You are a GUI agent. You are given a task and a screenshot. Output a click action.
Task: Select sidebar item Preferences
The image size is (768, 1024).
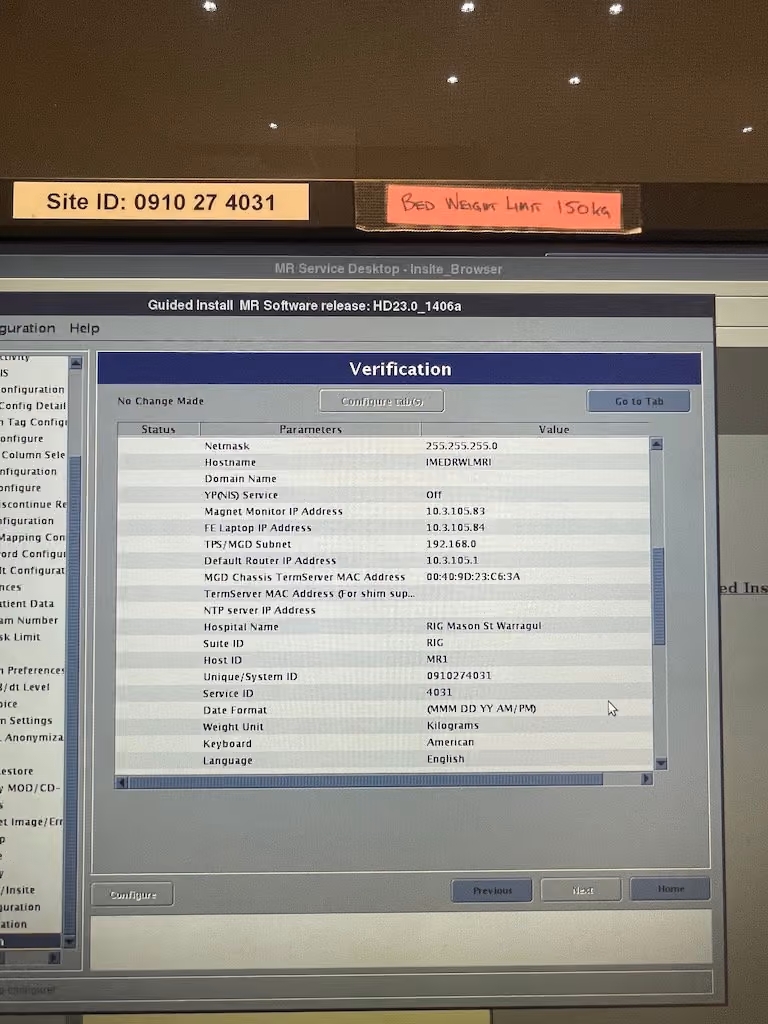(33, 670)
